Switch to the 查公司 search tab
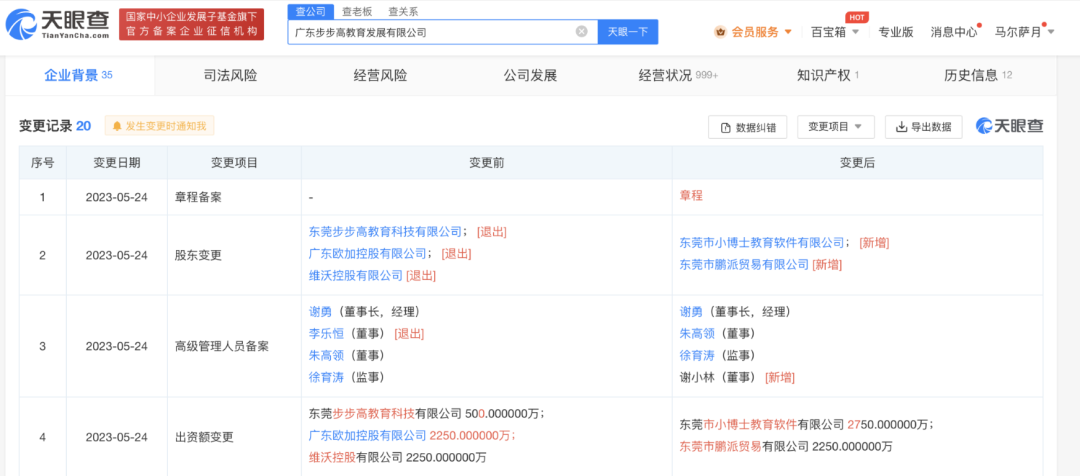This screenshot has width=1080, height=476. [310, 11]
